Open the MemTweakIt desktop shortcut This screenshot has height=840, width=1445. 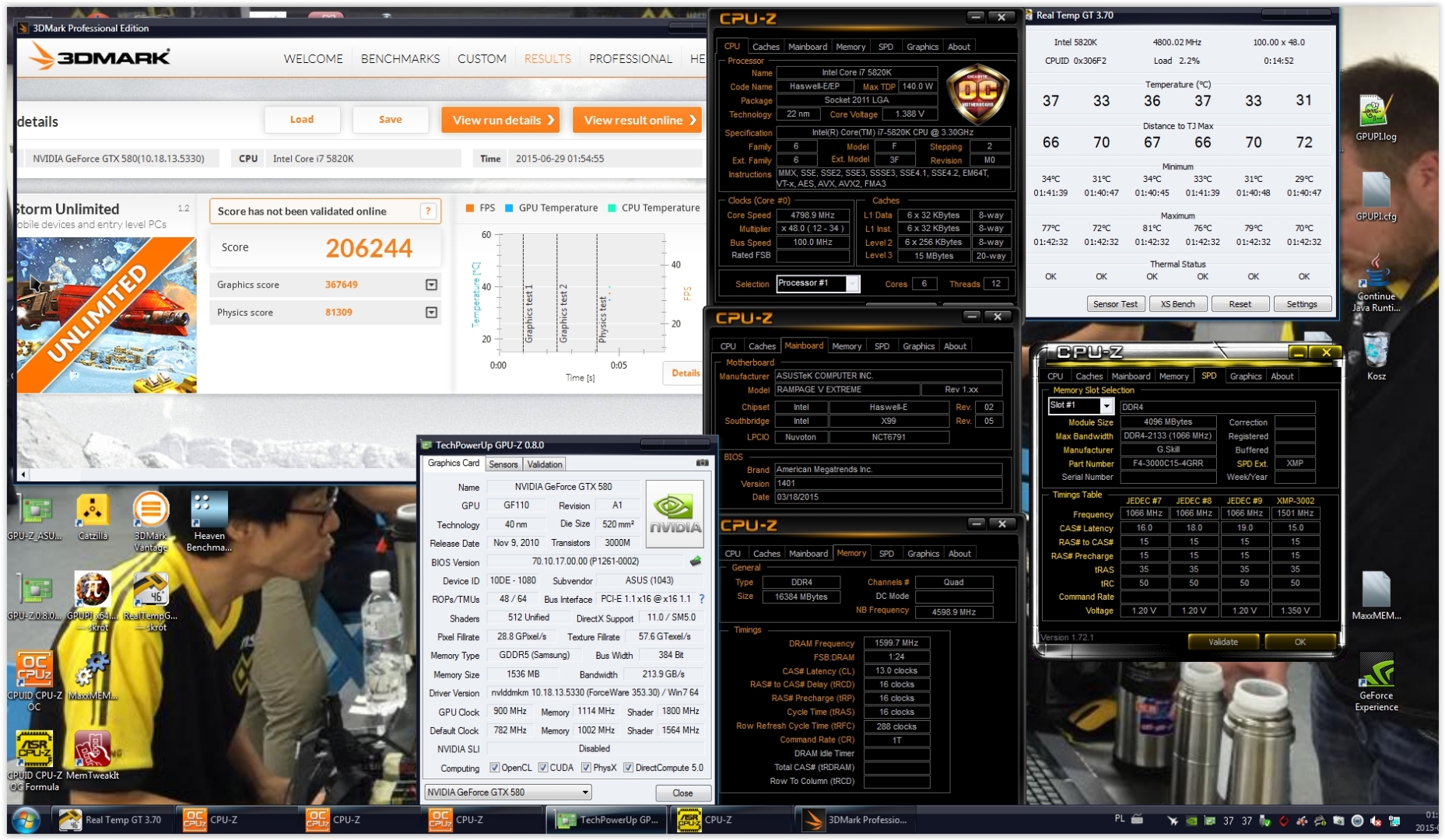click(x=93, y=756)
